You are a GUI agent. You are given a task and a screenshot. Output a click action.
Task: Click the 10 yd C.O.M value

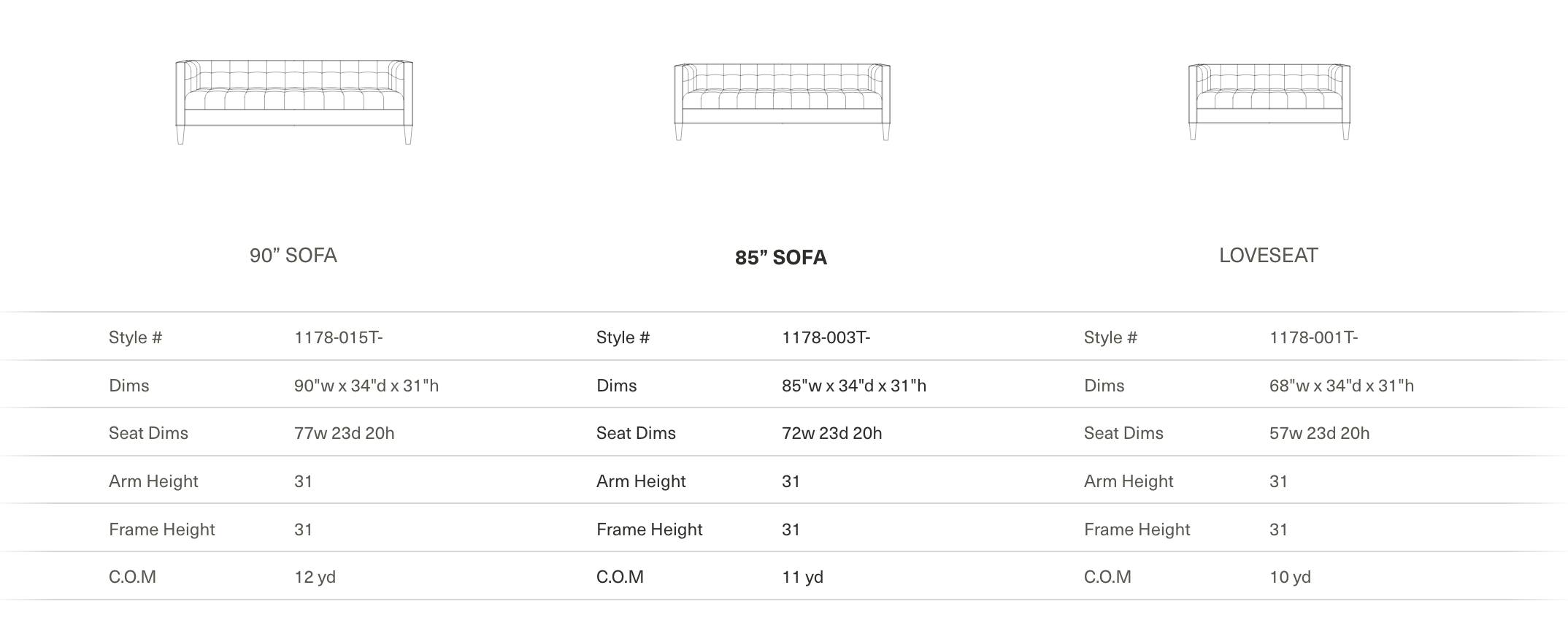(x=1291, y=577)
